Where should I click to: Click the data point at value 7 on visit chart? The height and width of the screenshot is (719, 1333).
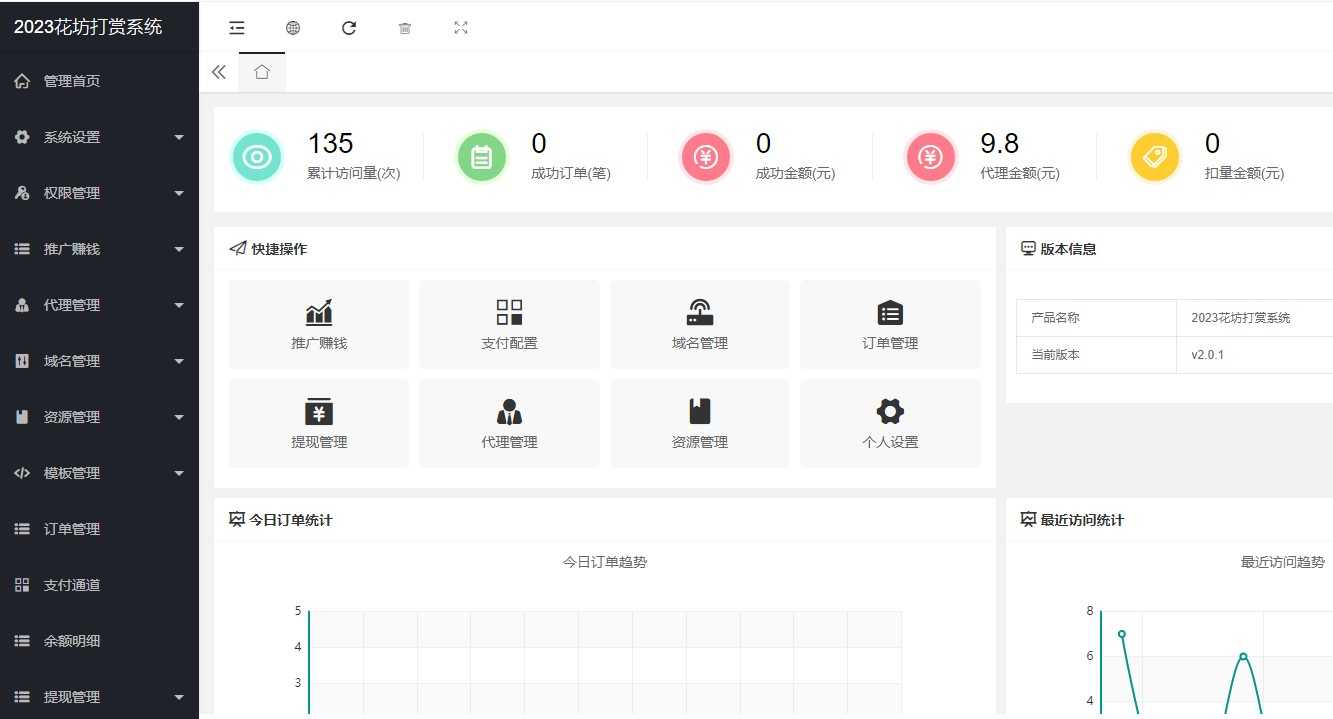1122,633
